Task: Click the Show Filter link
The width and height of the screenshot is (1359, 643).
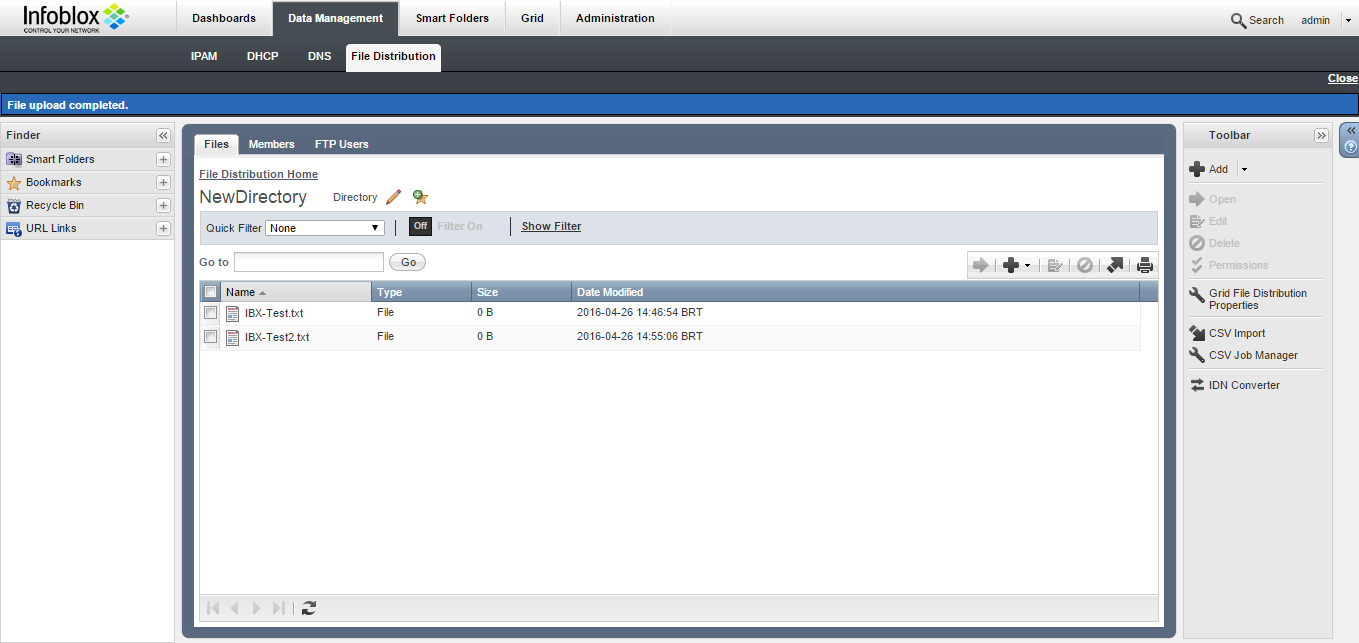Action: 551,226
